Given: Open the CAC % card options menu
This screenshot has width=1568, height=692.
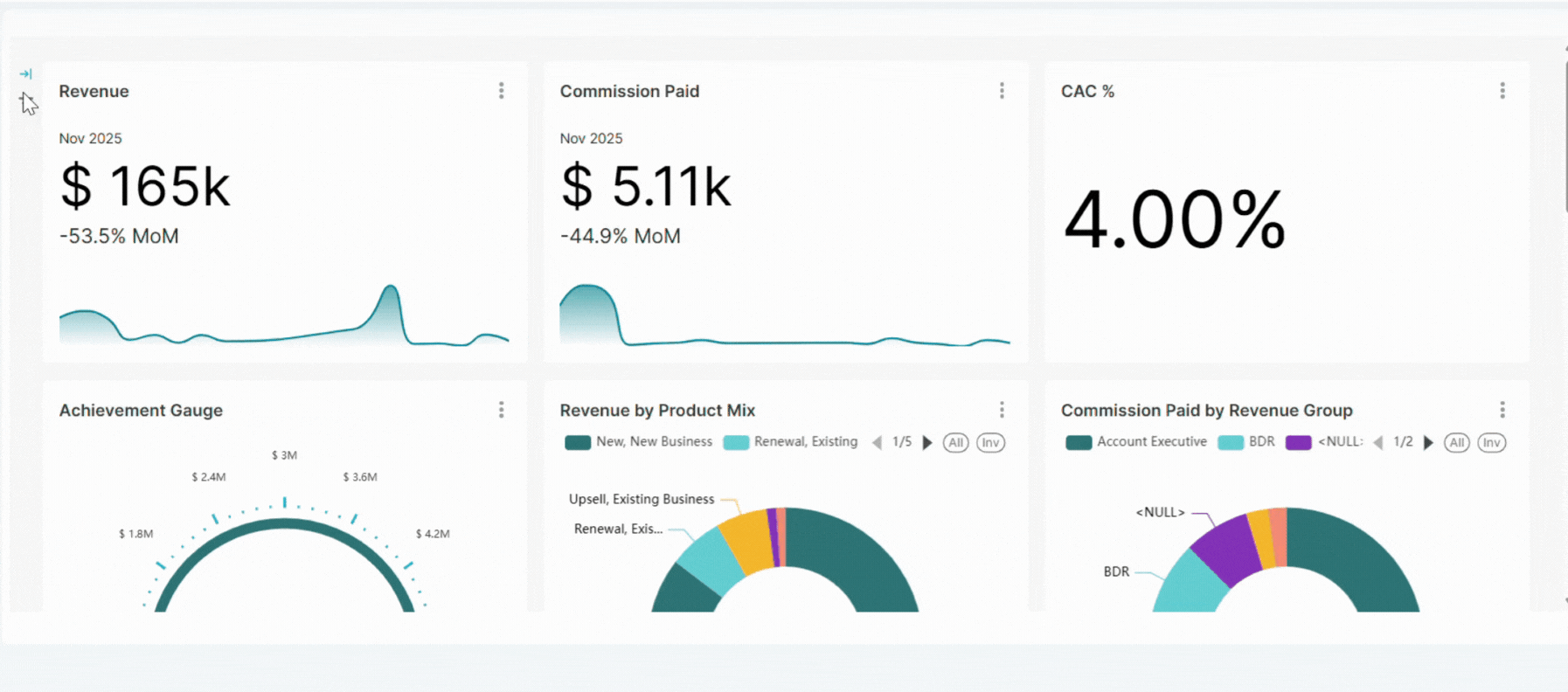Looking at the screenshot, I should [x=1502, y=91].
